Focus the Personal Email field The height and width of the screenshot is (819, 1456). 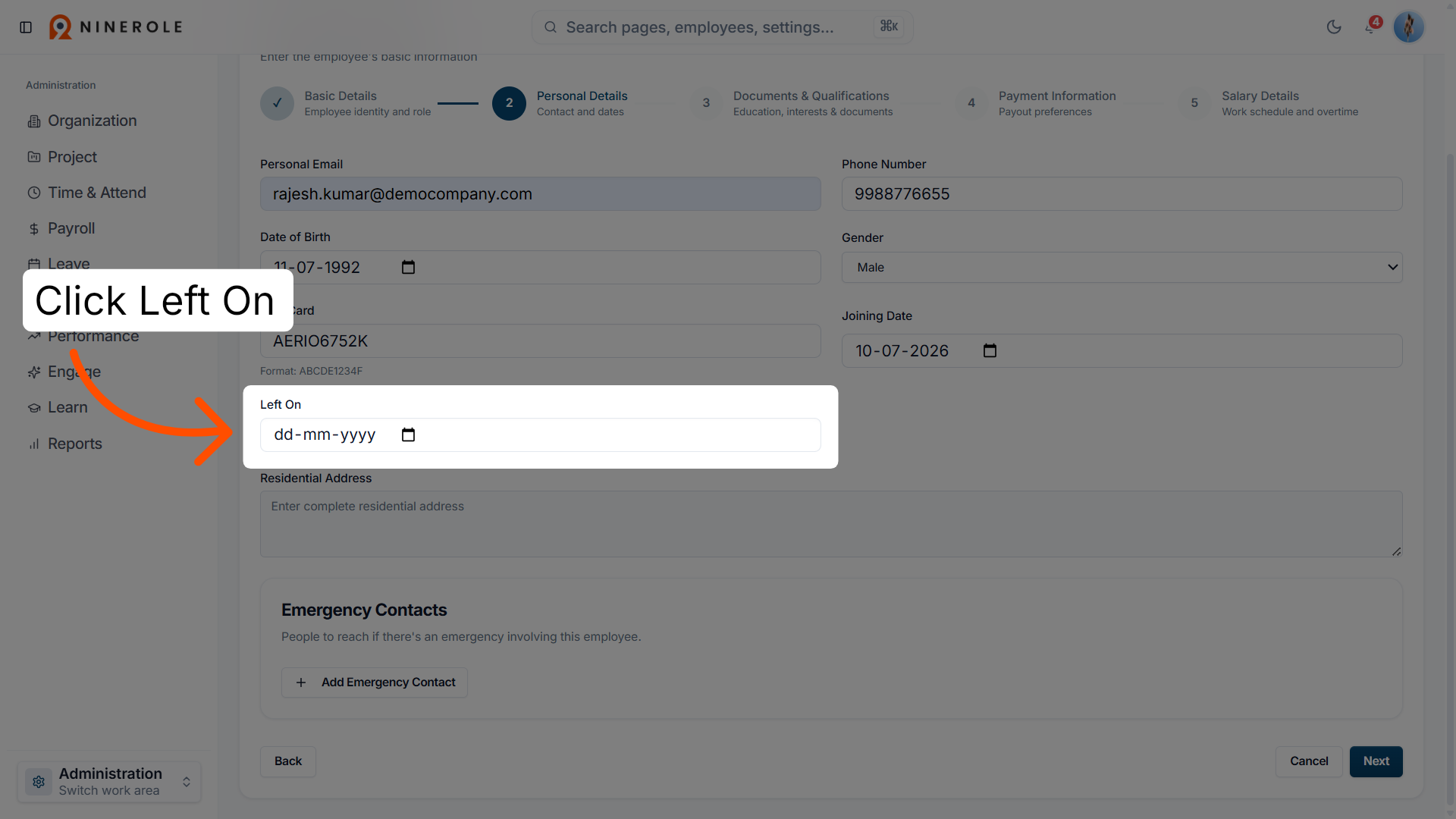coord(541,194)
